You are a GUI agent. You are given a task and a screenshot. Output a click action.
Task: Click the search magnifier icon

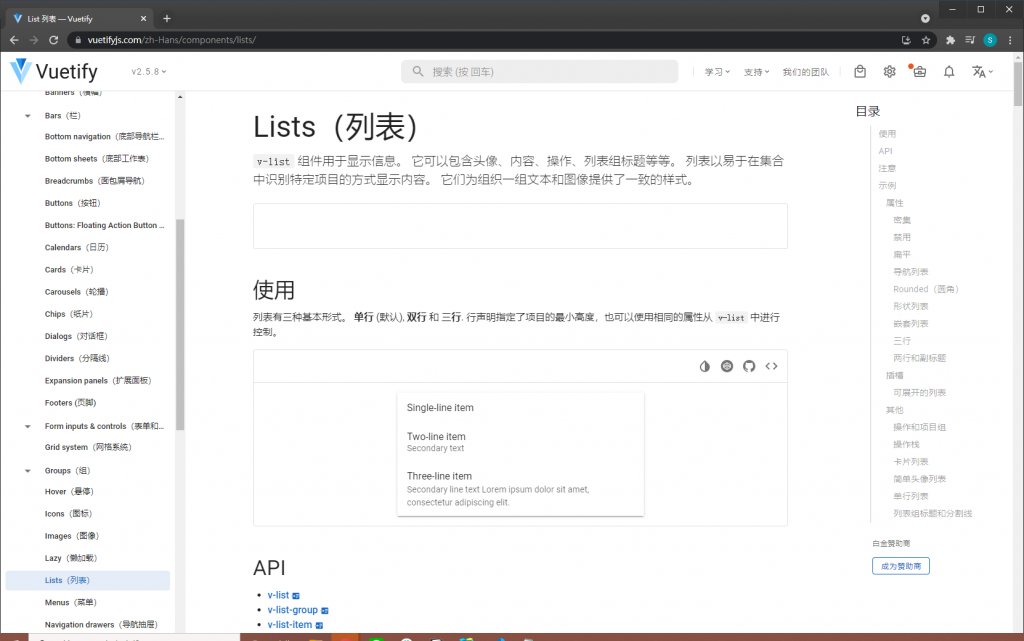click(x=418, y=71)
